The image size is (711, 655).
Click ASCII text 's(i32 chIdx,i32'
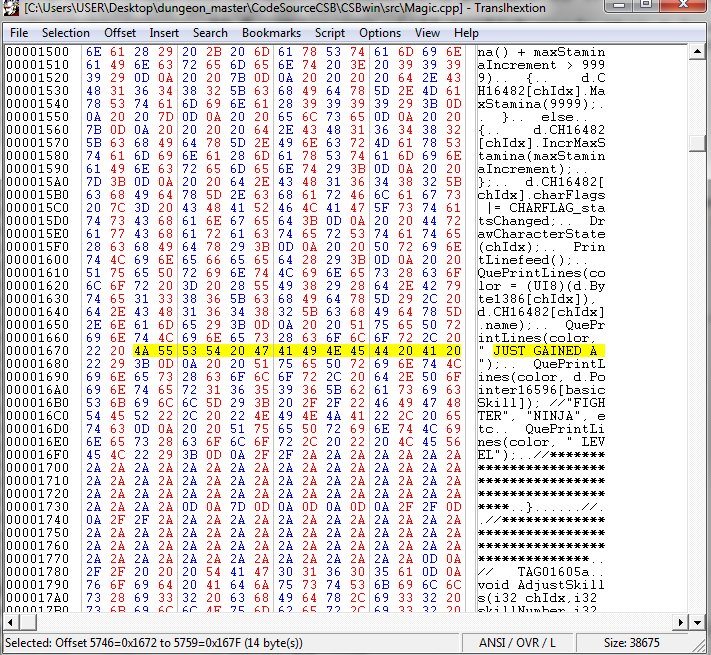point(537,598)
